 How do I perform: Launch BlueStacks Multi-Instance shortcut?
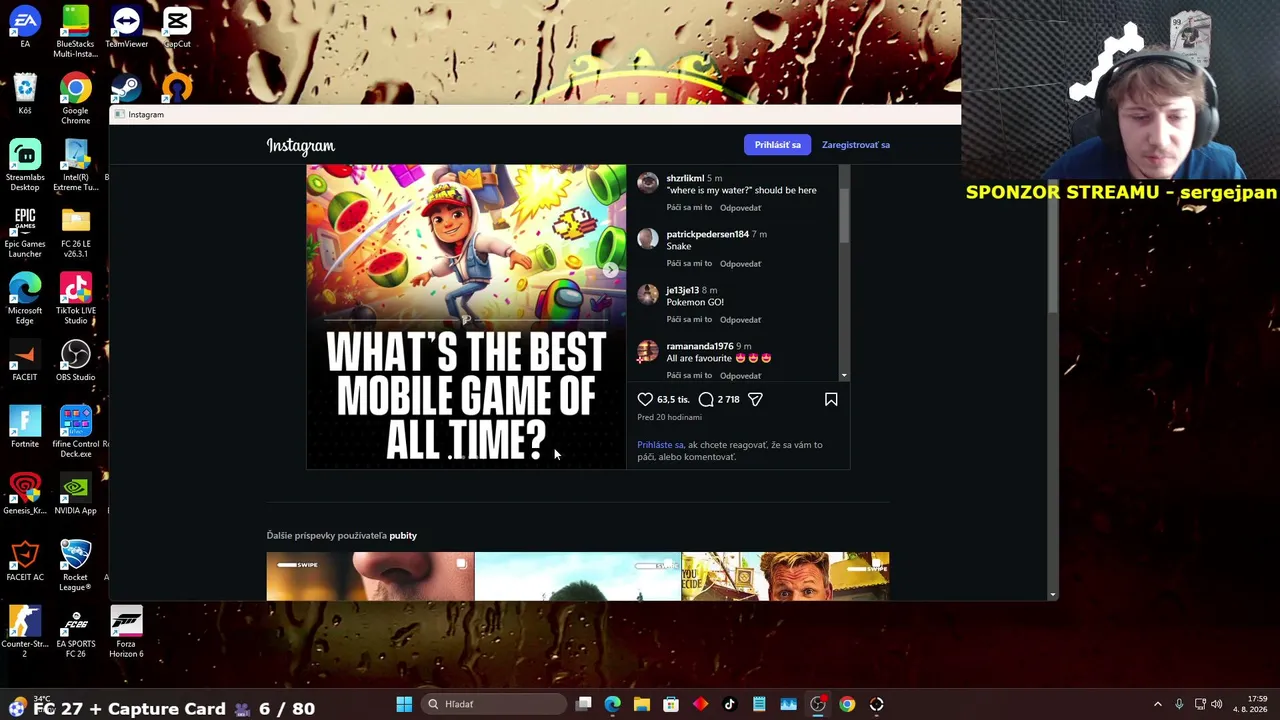pos(75,32)
